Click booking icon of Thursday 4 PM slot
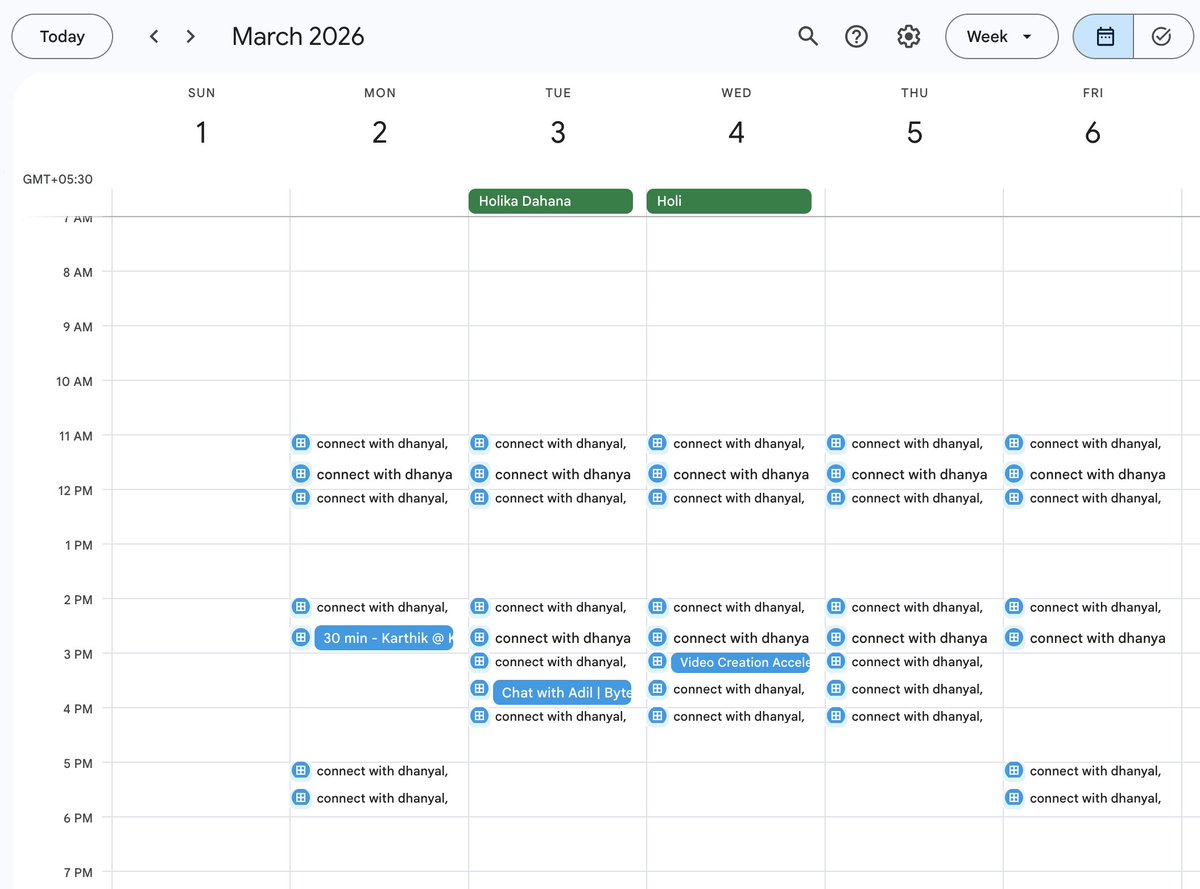The height and width of the screenshot is (889, 1200). (x=836, y=716)
